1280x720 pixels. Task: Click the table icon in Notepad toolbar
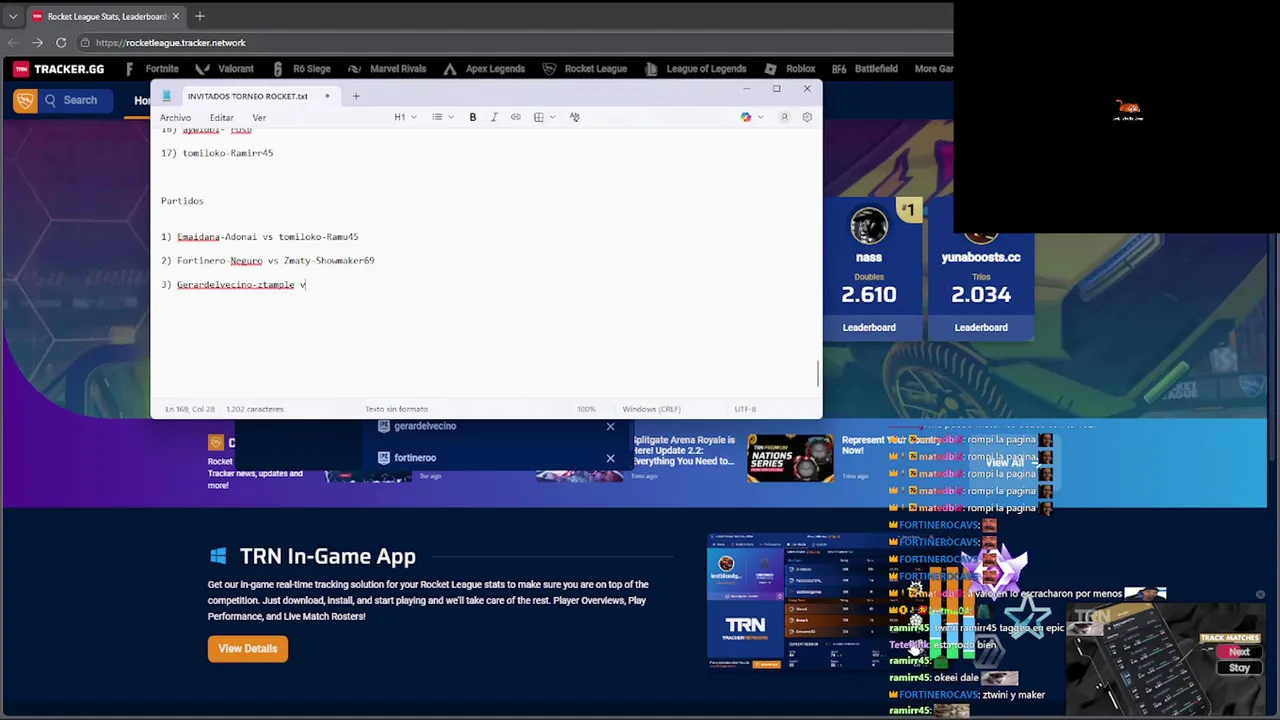(538, 117)
